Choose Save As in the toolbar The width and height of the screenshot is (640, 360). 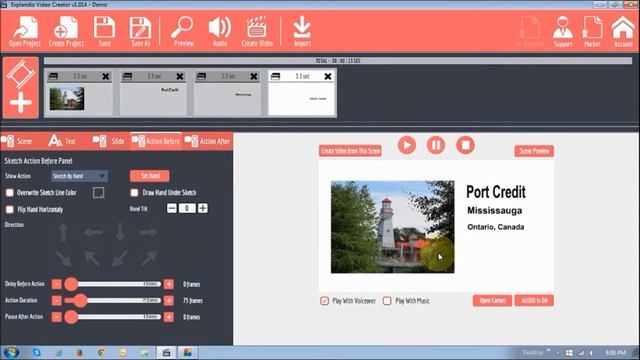[x=140, y=31]
